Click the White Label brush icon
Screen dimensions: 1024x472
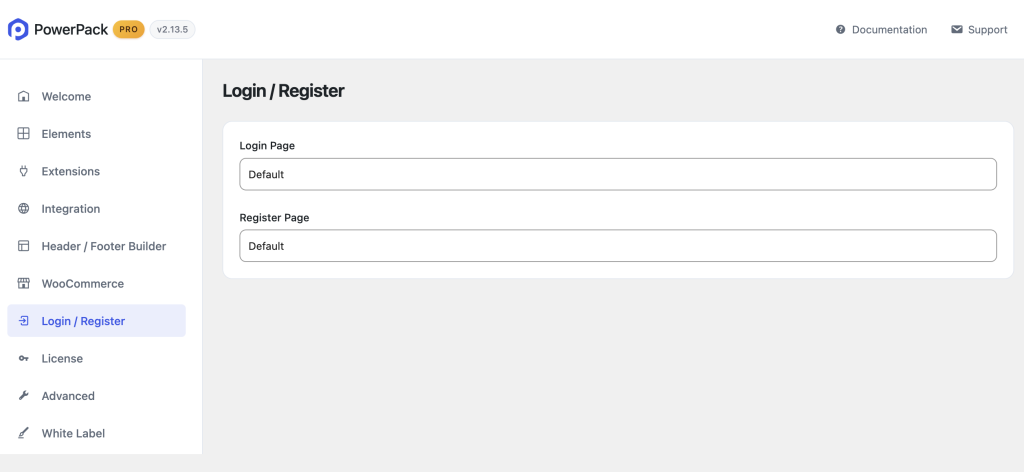[x=24, y=433]
